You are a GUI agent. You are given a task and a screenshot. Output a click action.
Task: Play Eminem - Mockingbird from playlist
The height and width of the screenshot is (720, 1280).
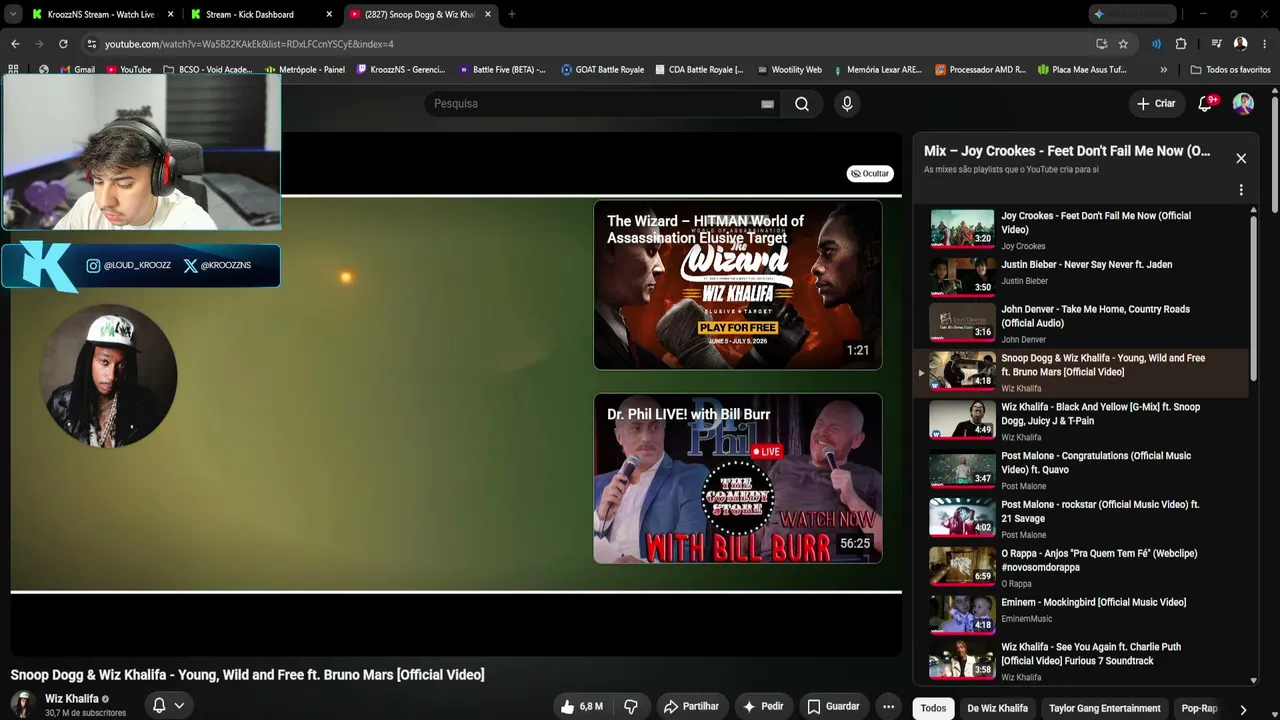tap(1081, 613)
